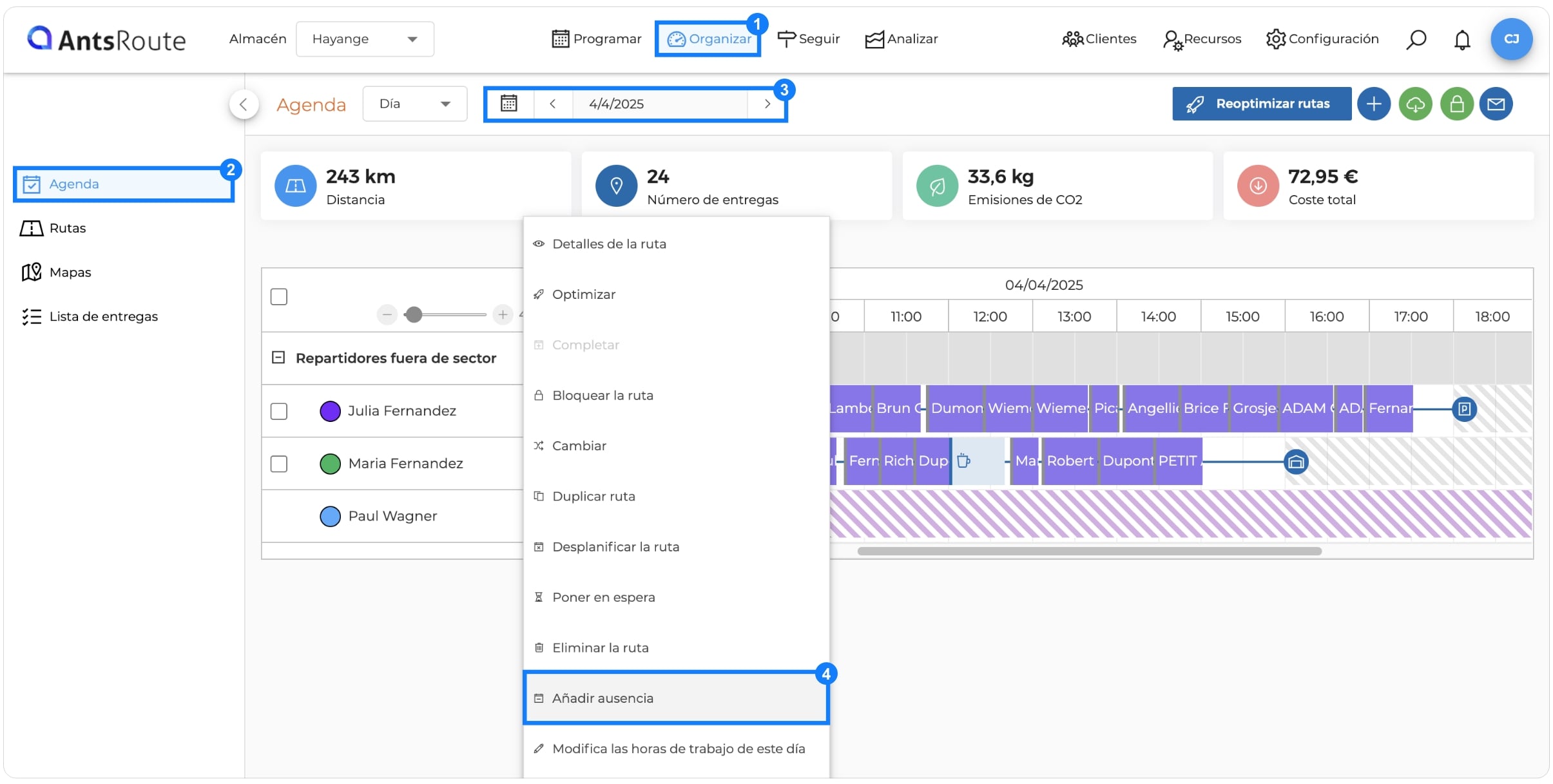The image size is (1553, 784).
Task: Click Reoptimizar rutas button
Action: click(x=1261, y=104)
